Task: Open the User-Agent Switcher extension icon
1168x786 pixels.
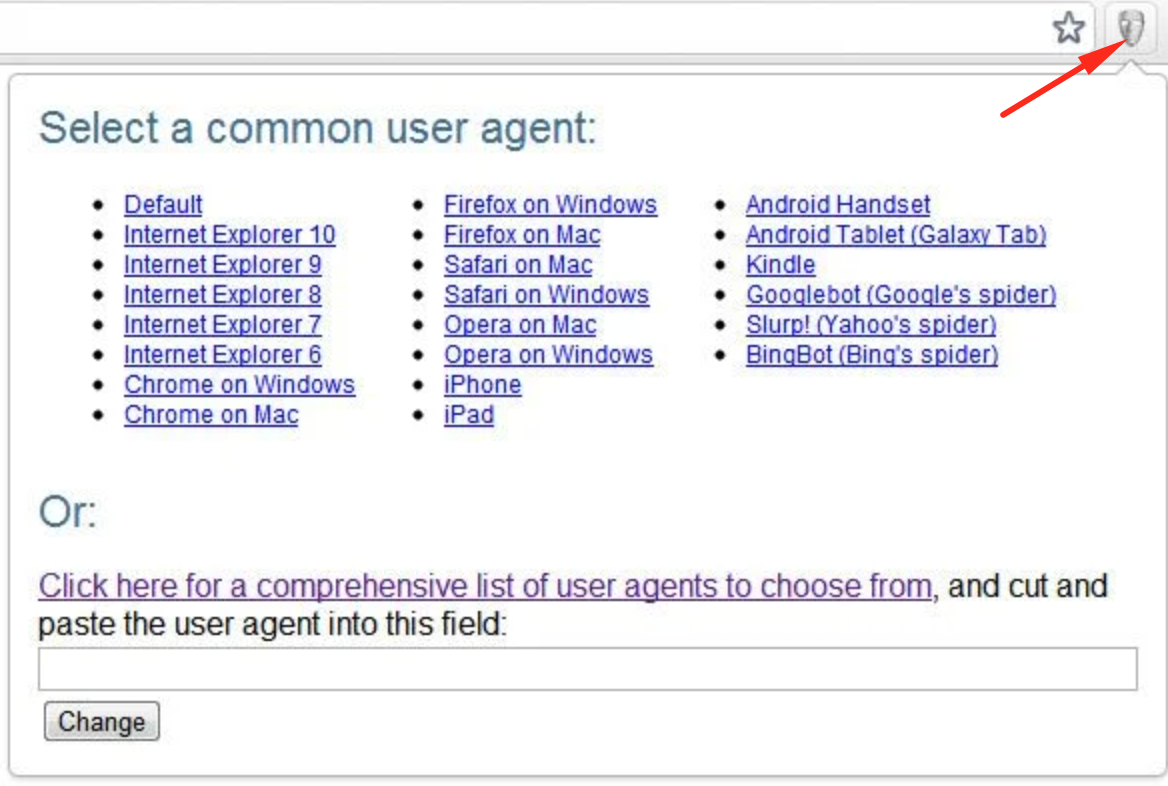Action: point(1131,28)
